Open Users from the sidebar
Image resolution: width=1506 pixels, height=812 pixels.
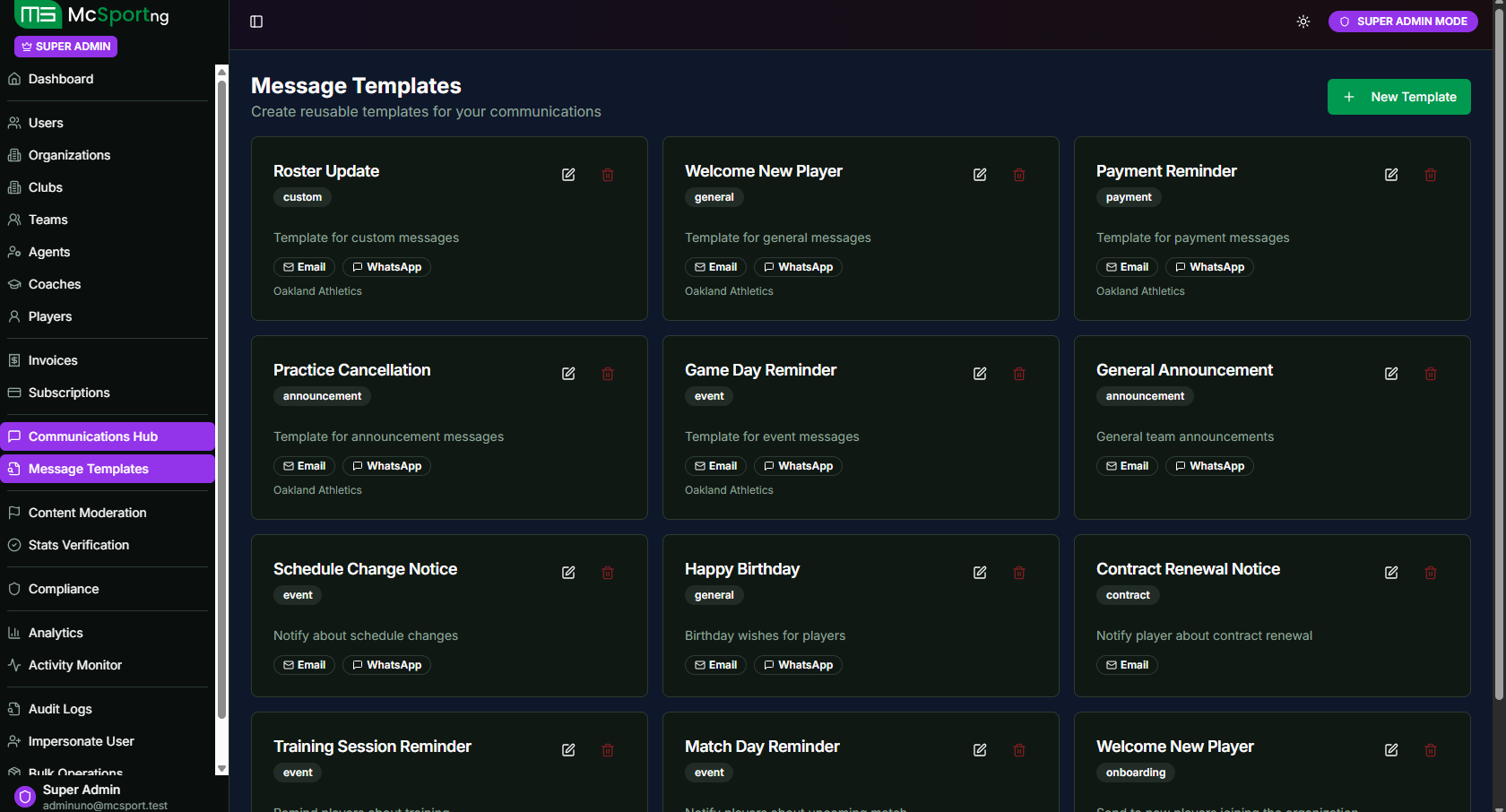[46, 122]
